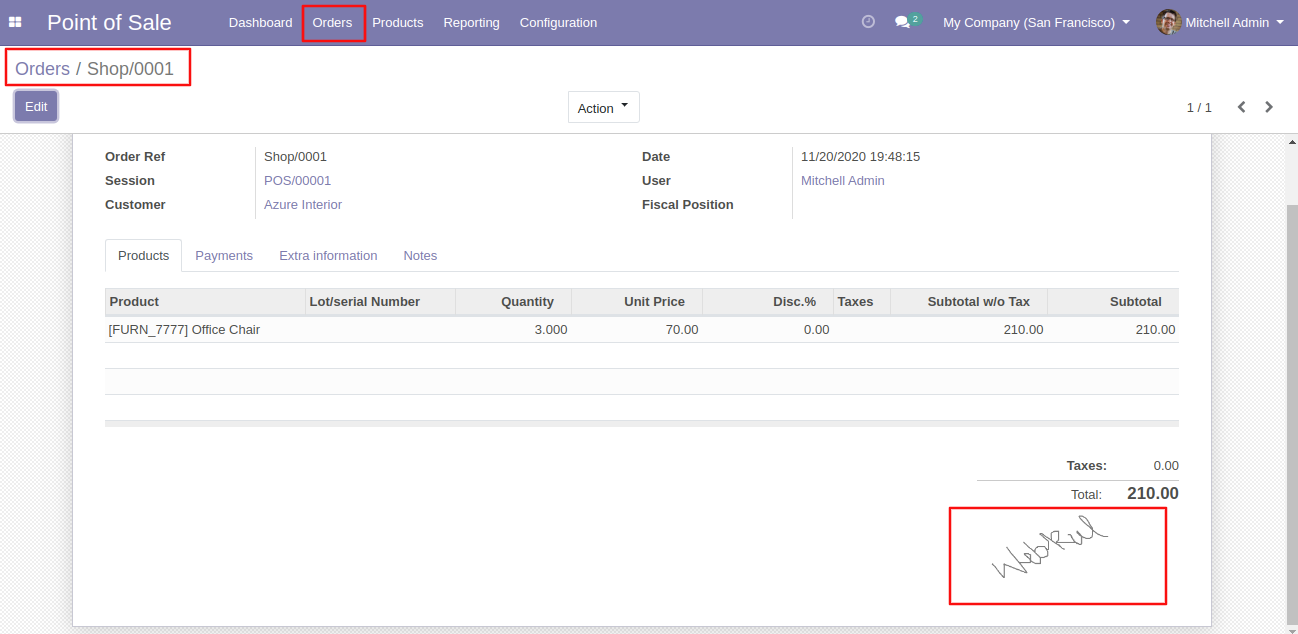
Task: Click the Unit Price column header
Action: [637, 302]
